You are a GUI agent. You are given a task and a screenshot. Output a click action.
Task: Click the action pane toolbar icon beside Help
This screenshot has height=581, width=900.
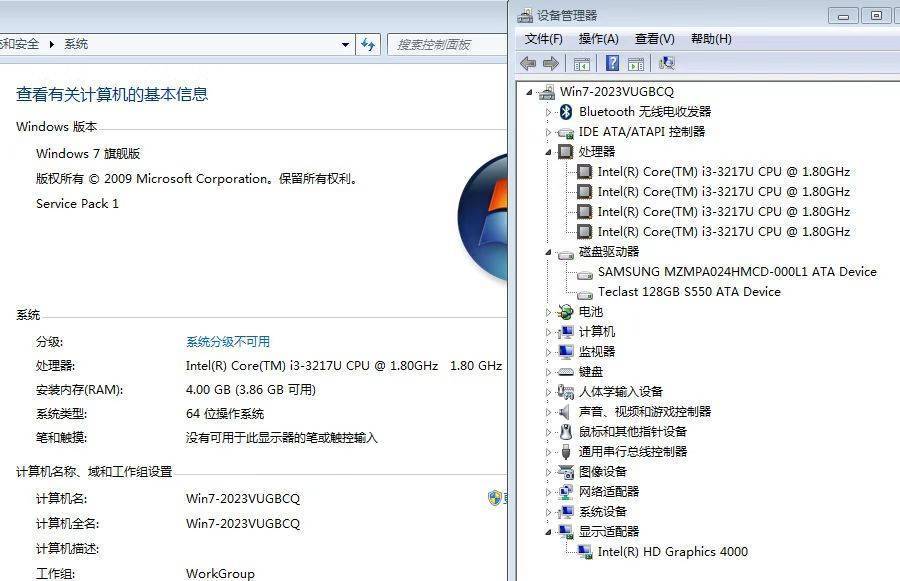point(636,64)
